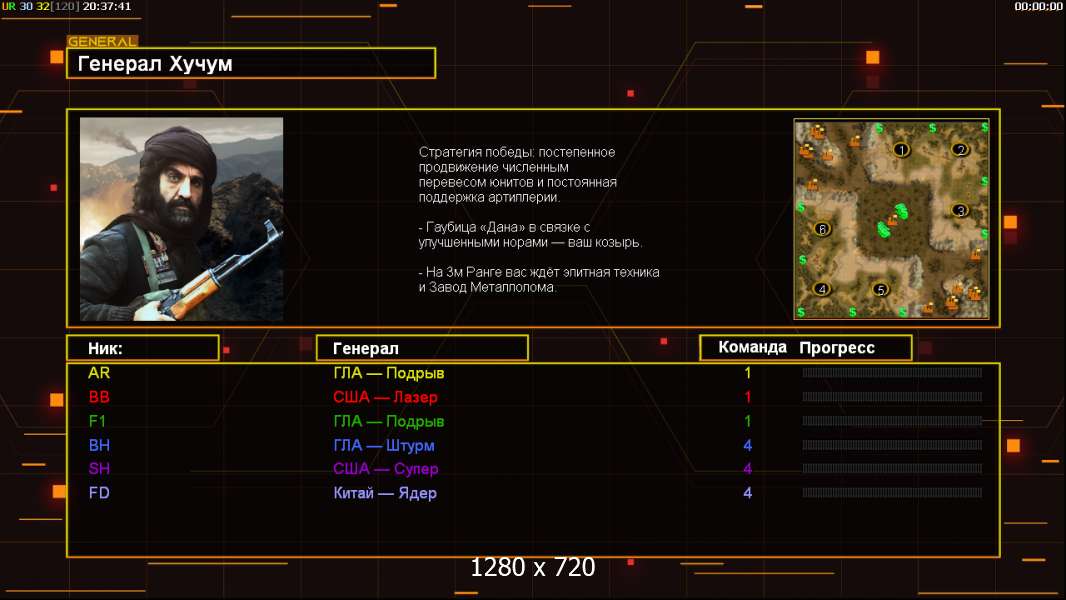Screen dimensions: 1066x600
Task: Click the 20:37:41 clock readout
Action: pyautogui.click(x=107, y=6)
